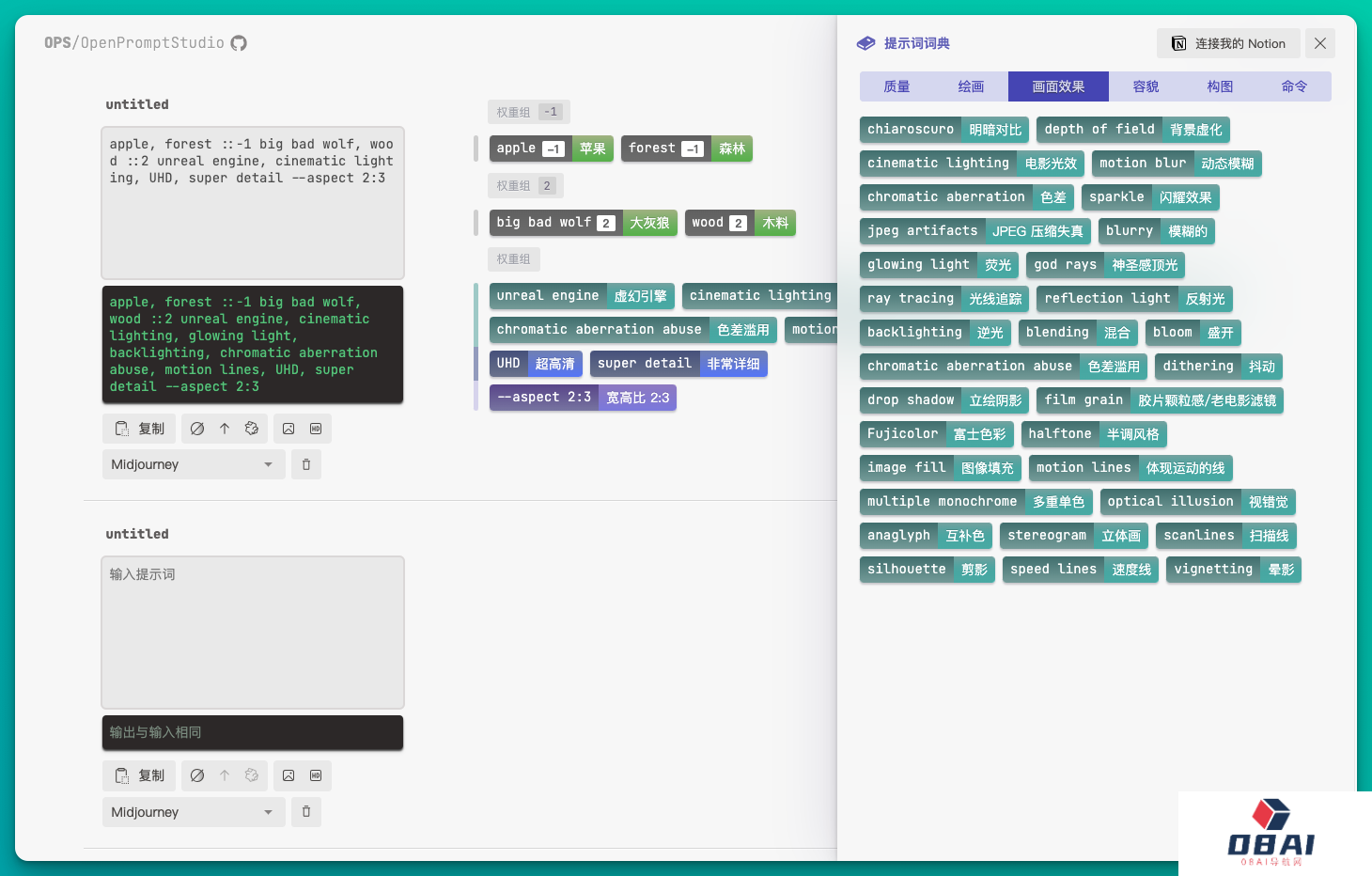Click the circle-slash clear icon in first prompt

(197, 429)
